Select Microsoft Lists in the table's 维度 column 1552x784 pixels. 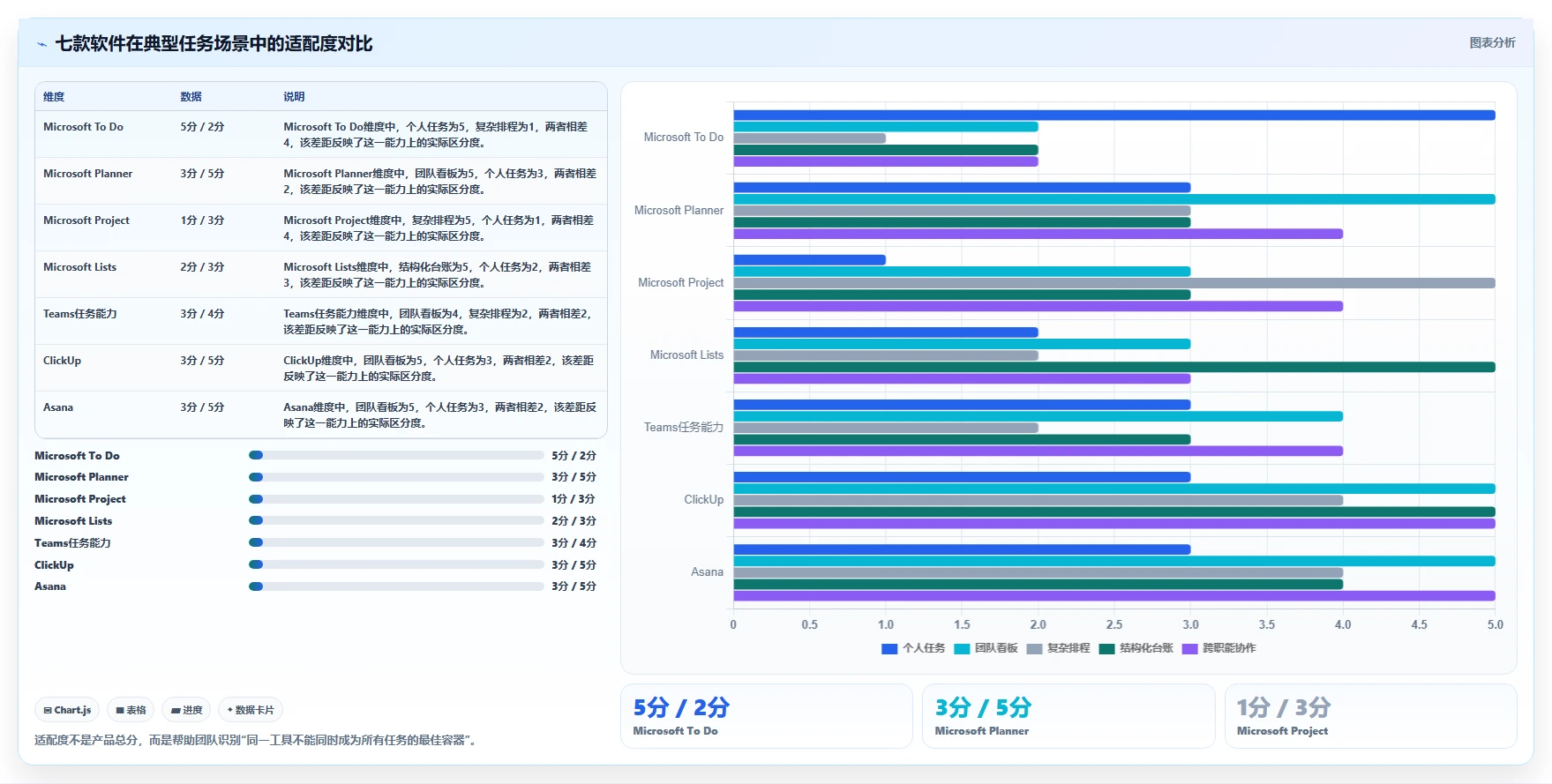[x=79, y=267]
